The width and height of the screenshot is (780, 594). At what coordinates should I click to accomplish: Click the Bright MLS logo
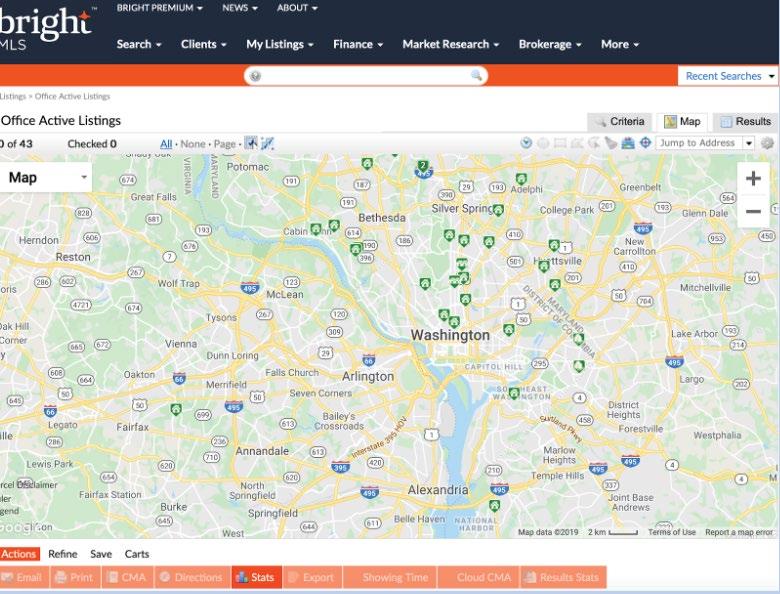46,28
